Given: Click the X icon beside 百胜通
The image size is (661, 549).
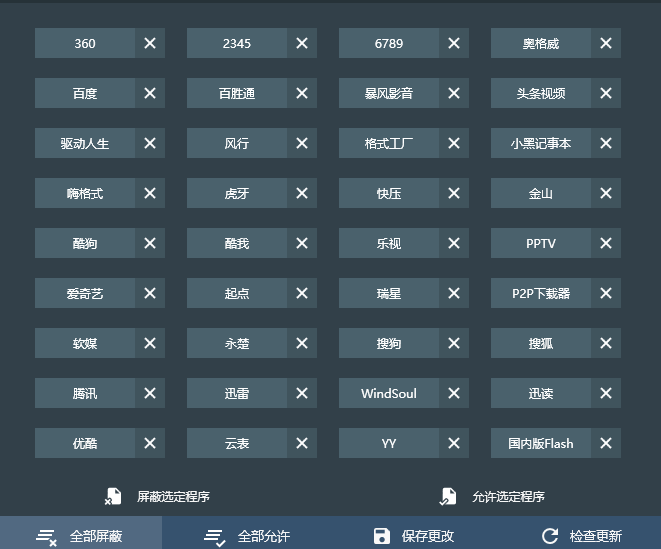Looking at the screenshot, I should click(x=302, y=93).
